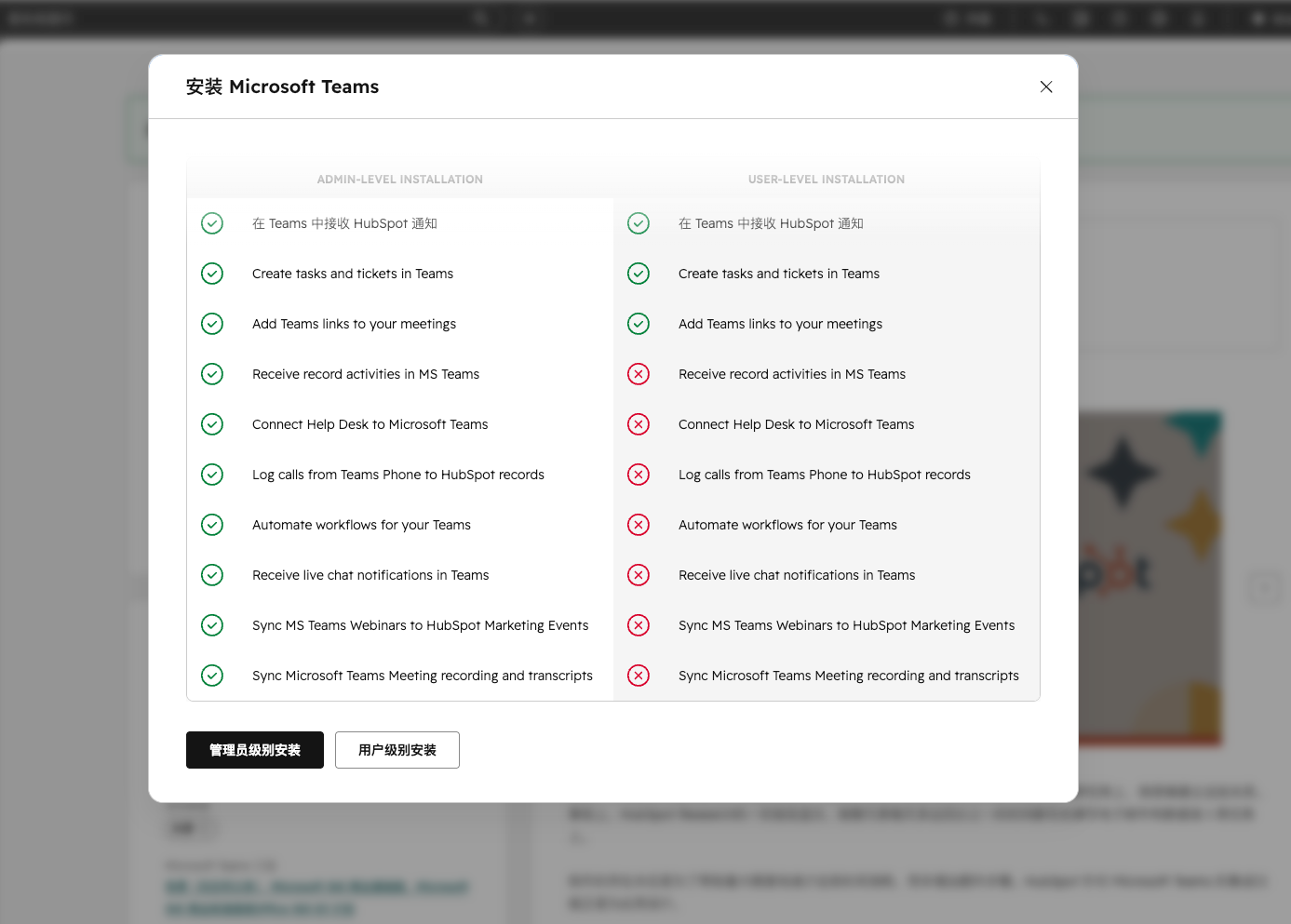Click user-column text Log calls from Teams Phone

(x=825, y=475)
